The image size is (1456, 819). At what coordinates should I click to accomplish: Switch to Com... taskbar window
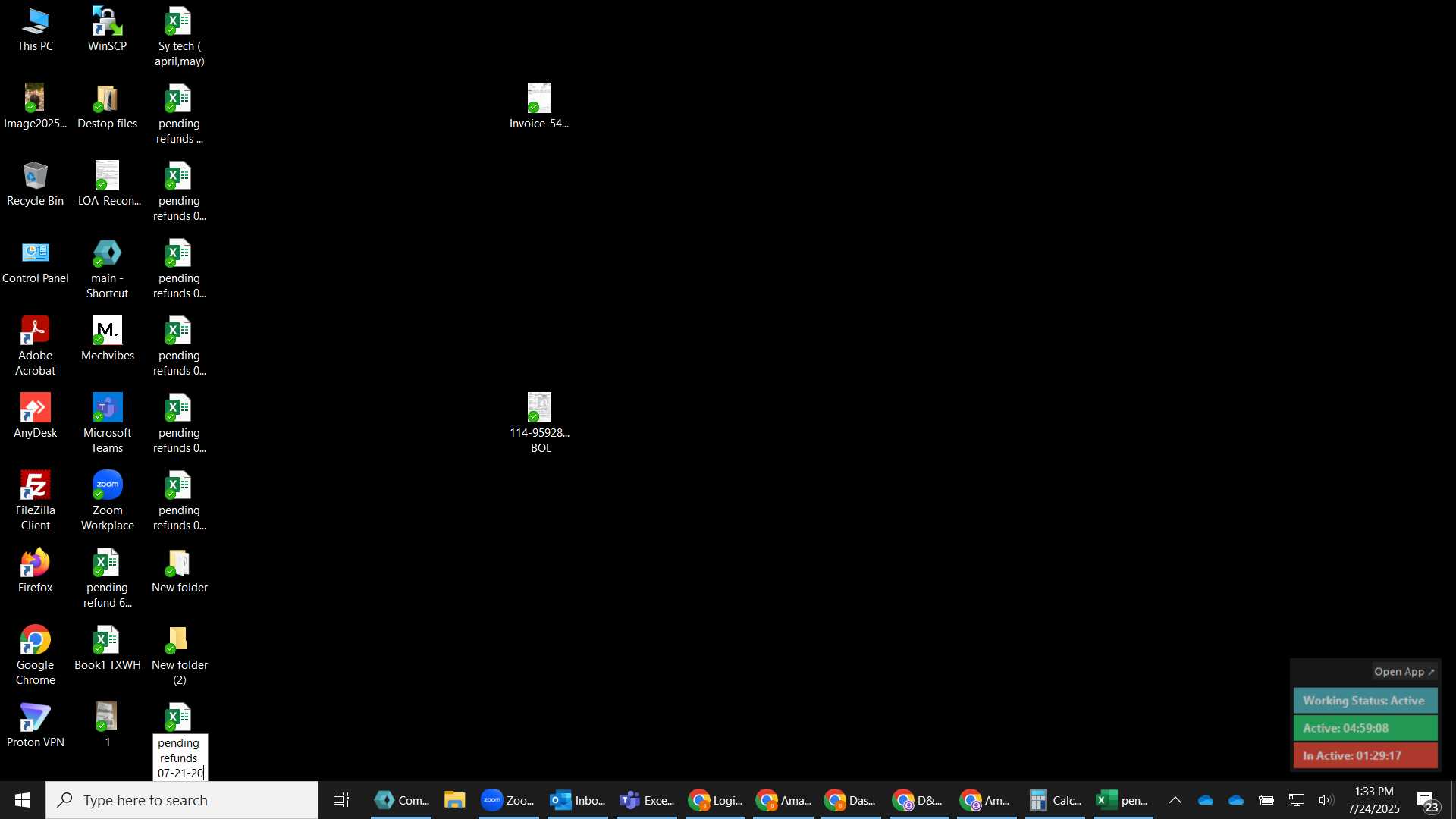[x=401, y=800]
